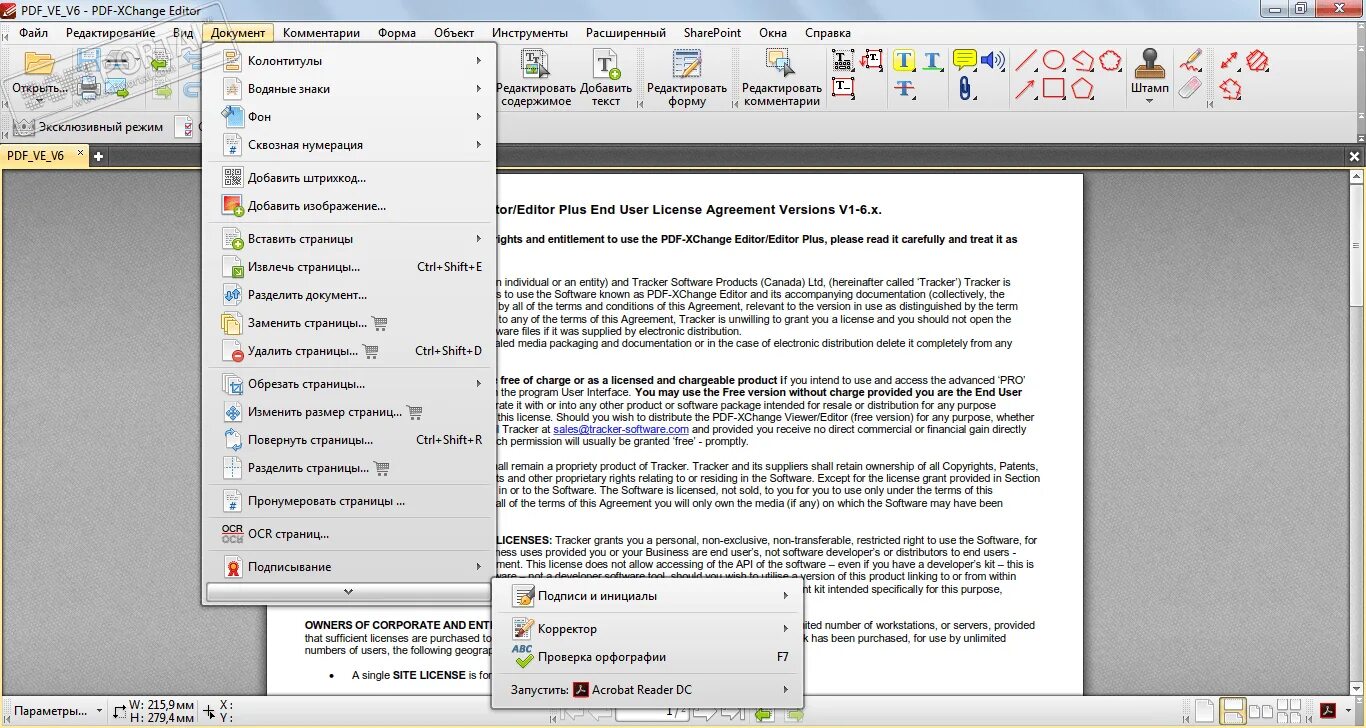Choose Пронумеровать страницы menu item

click(x=348, y=501)
